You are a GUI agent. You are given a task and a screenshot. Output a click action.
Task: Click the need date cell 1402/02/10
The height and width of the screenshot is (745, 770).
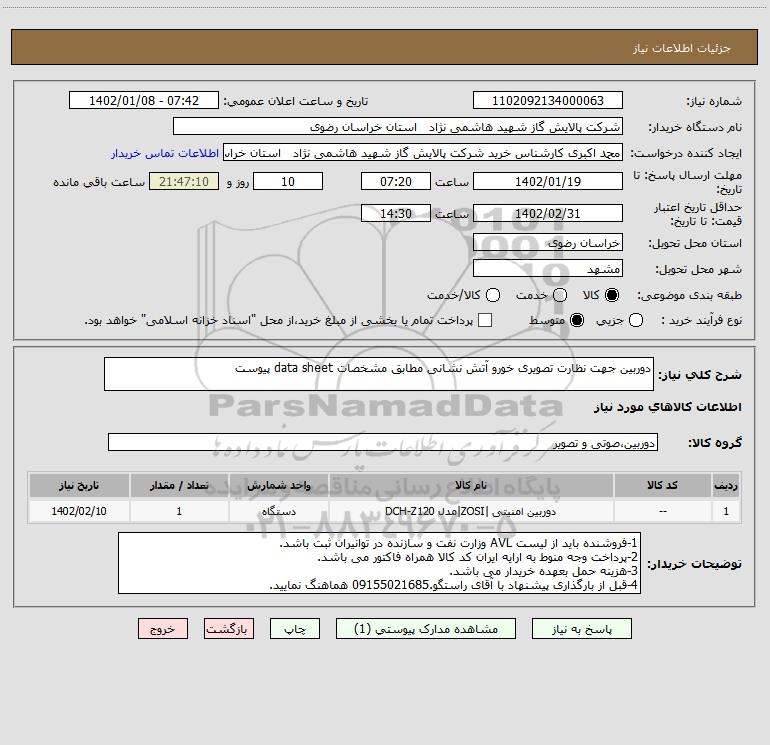(x=79, y=511)
